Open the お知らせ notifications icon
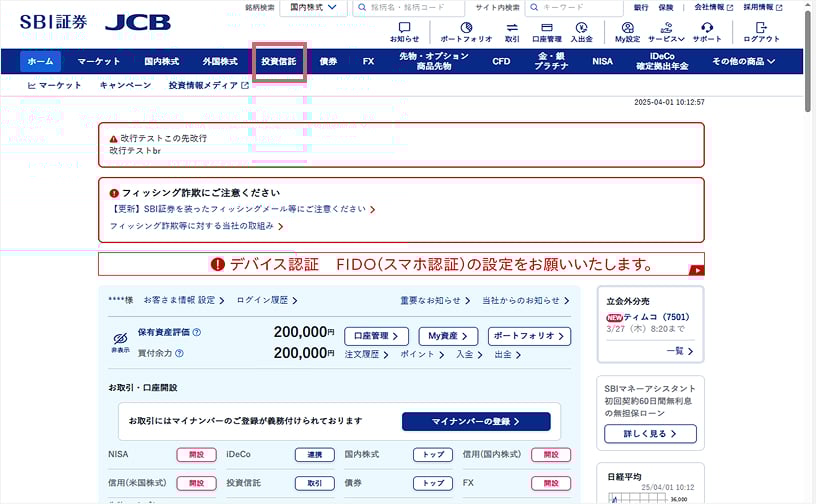The image size is (816, 504). click(404, 32)
